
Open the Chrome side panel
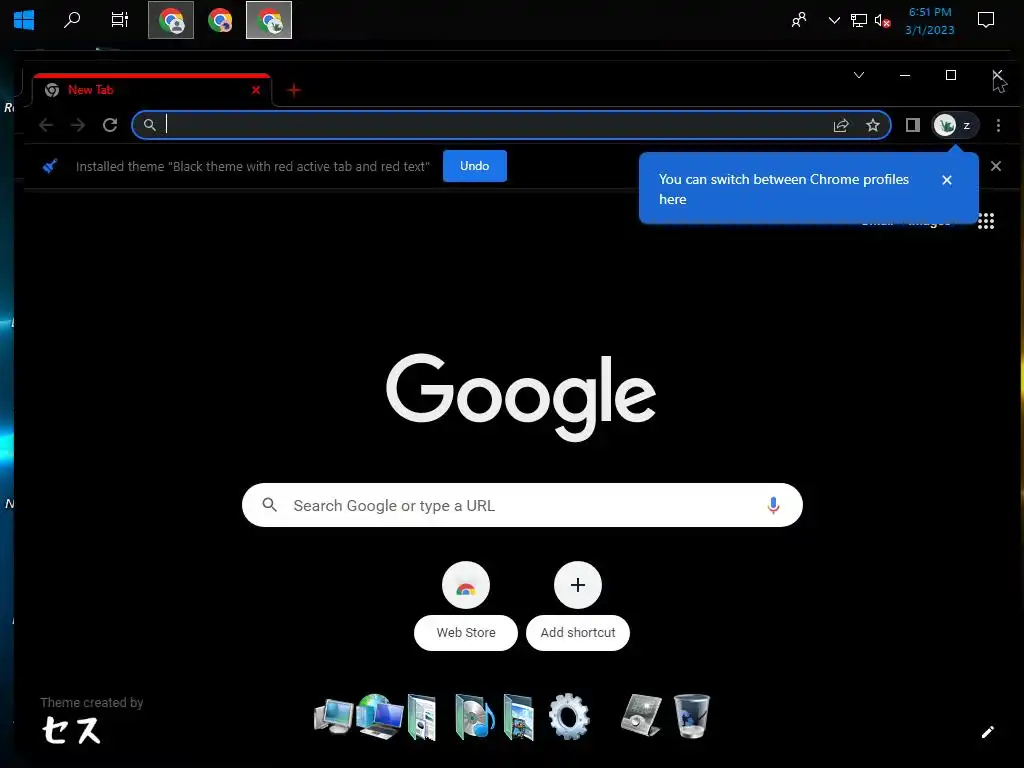coord(912,125)
